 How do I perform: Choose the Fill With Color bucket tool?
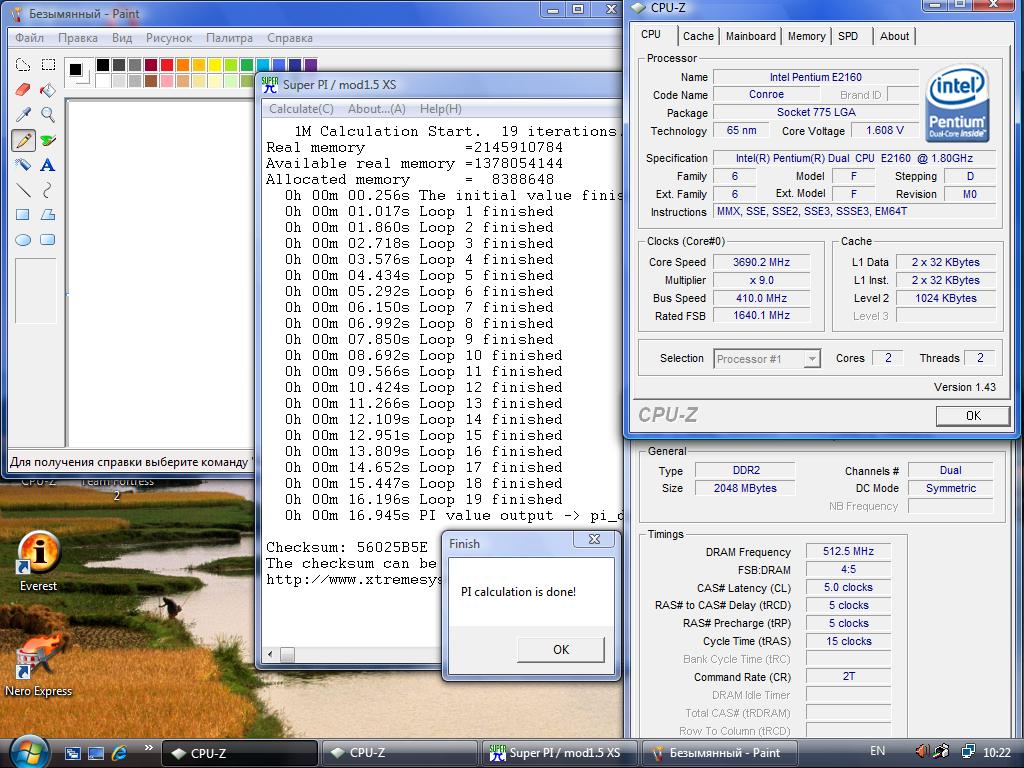[x=48, y=89]
